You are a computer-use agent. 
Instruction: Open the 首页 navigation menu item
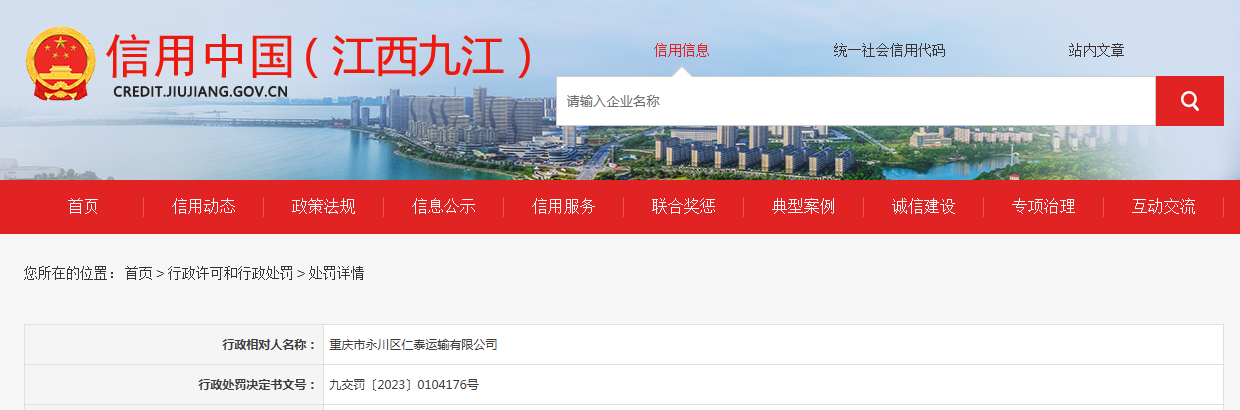point(84,207)
